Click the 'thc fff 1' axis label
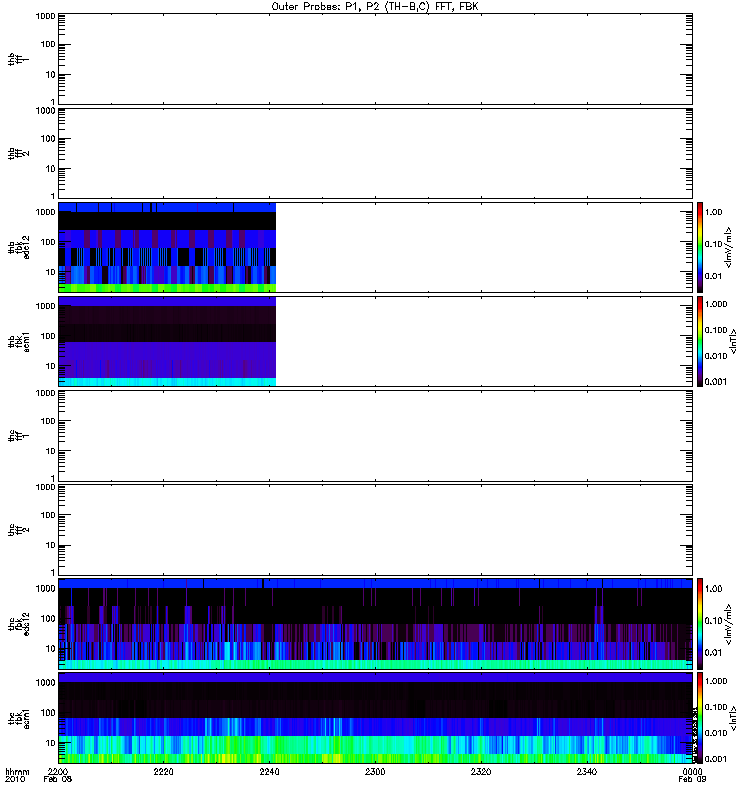 [x=18, y=436]
